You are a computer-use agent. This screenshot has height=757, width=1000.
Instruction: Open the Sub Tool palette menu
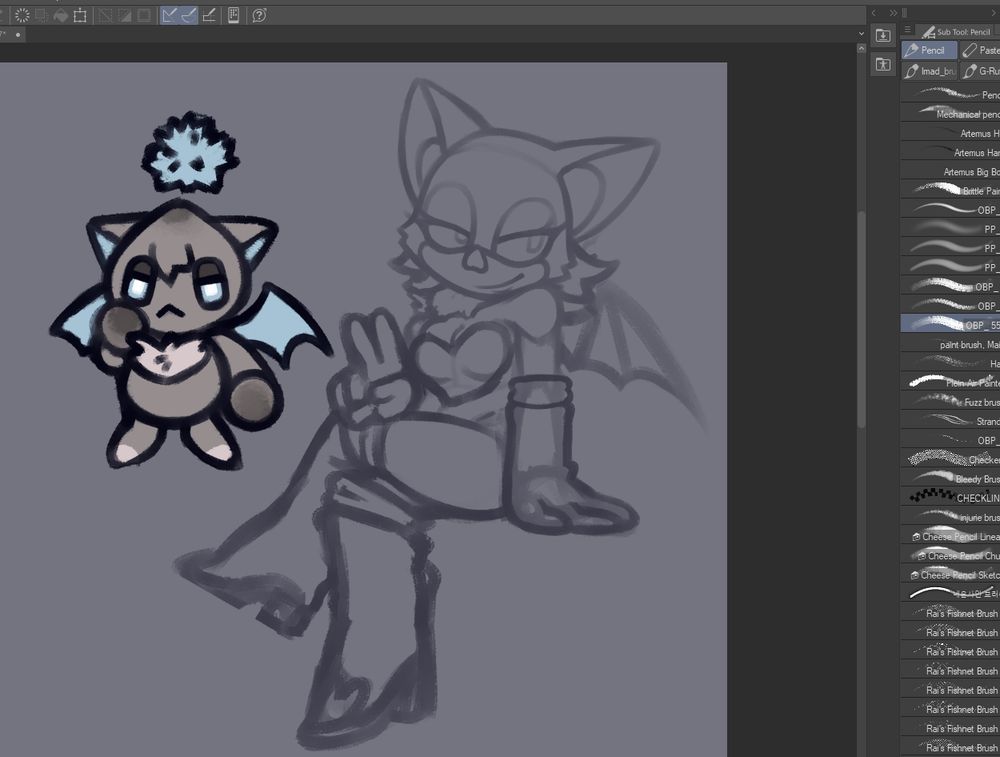[908, 29]
